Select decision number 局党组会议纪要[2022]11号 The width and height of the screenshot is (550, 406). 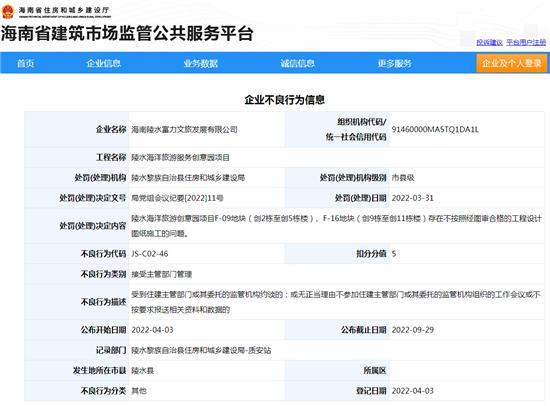point(177,198)
